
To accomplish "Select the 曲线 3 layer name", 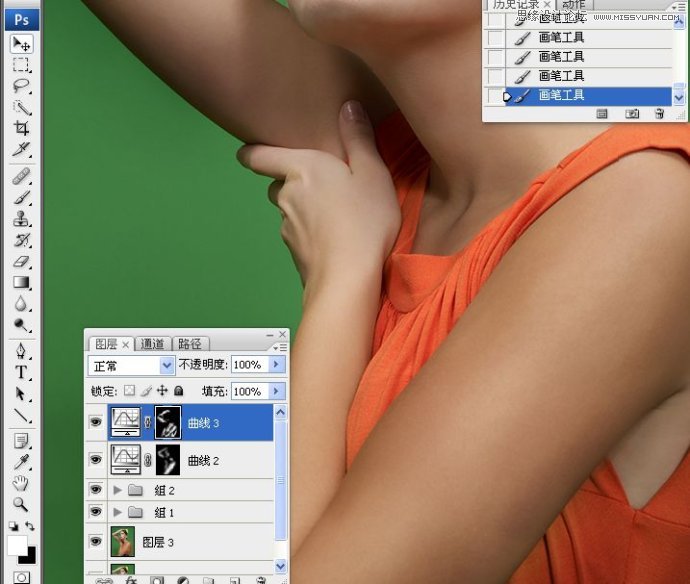I will [203, 423].
